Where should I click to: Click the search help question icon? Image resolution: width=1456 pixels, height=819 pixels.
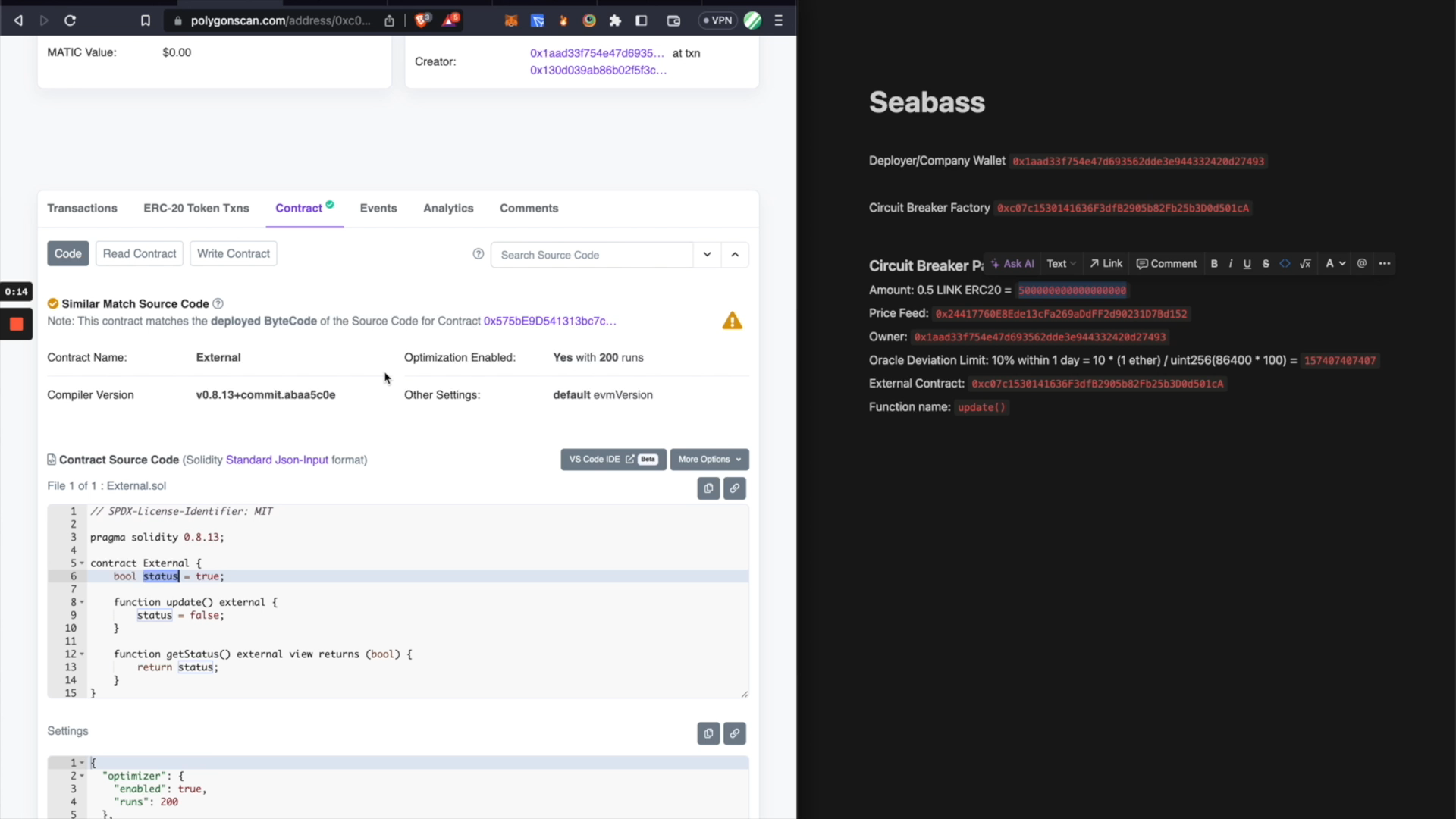tap(479, 254)
